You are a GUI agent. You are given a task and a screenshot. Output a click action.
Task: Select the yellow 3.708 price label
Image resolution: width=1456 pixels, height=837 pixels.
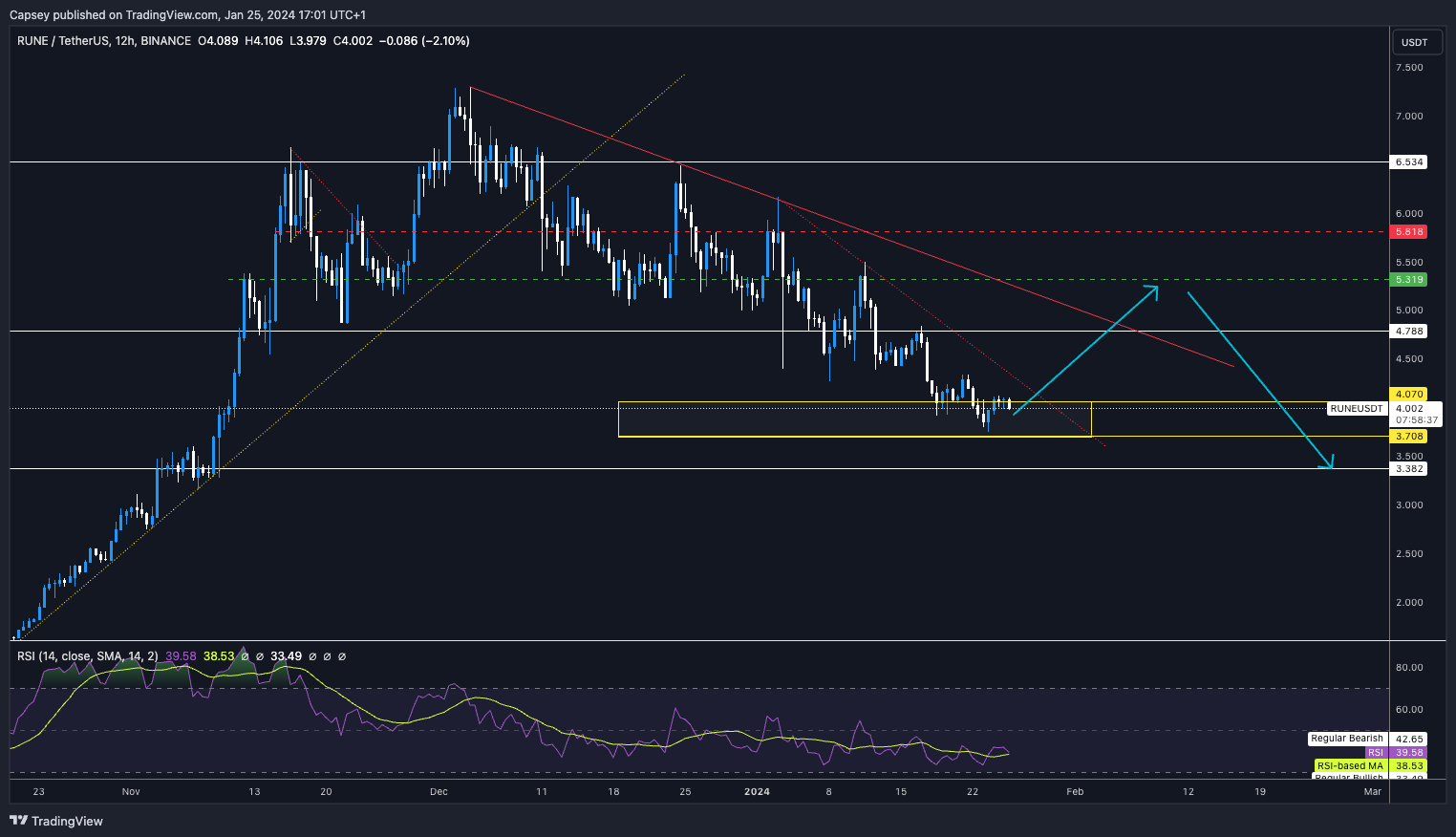coord(1409,437)
